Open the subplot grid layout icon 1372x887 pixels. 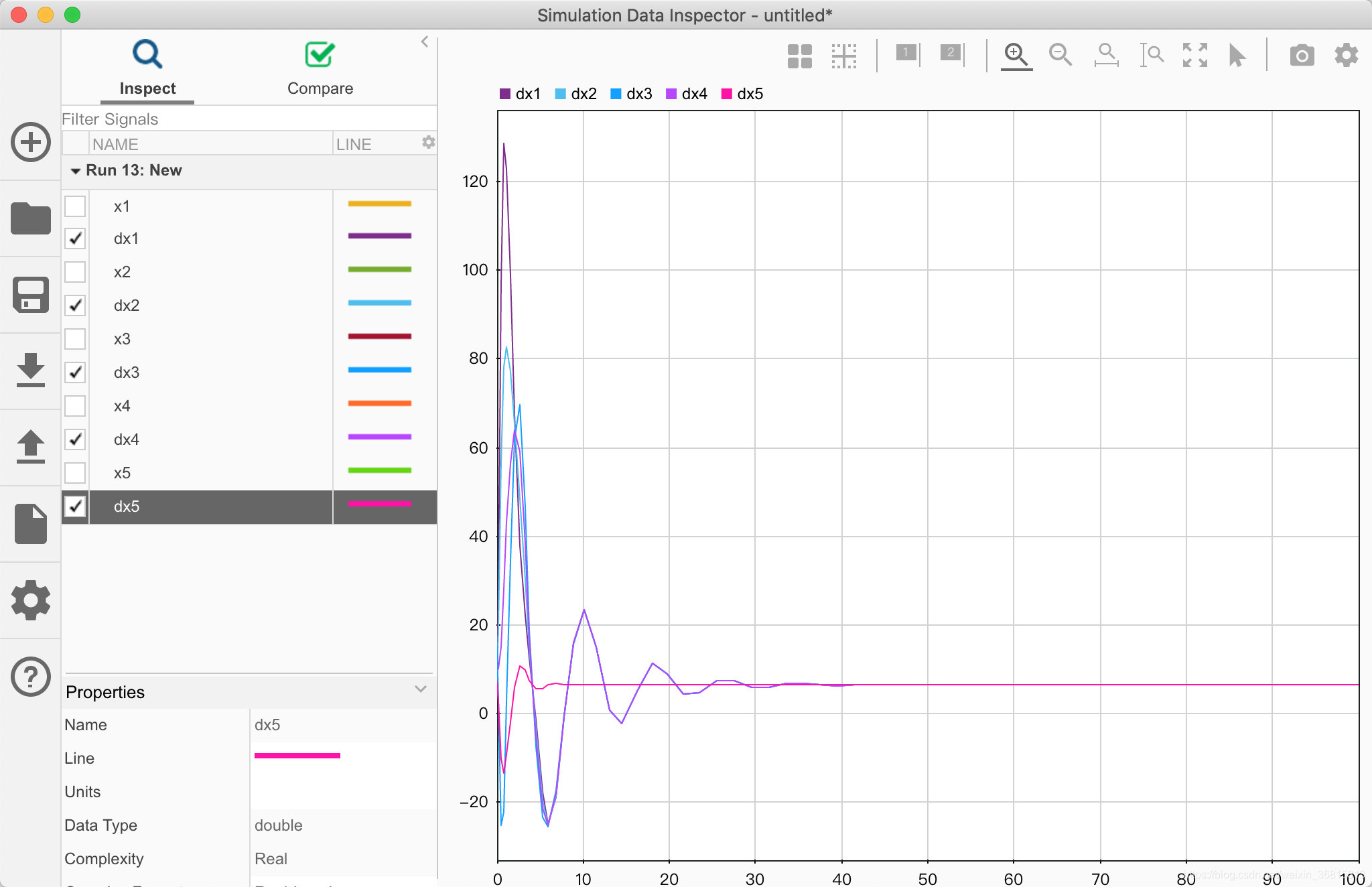click(799, 56)
